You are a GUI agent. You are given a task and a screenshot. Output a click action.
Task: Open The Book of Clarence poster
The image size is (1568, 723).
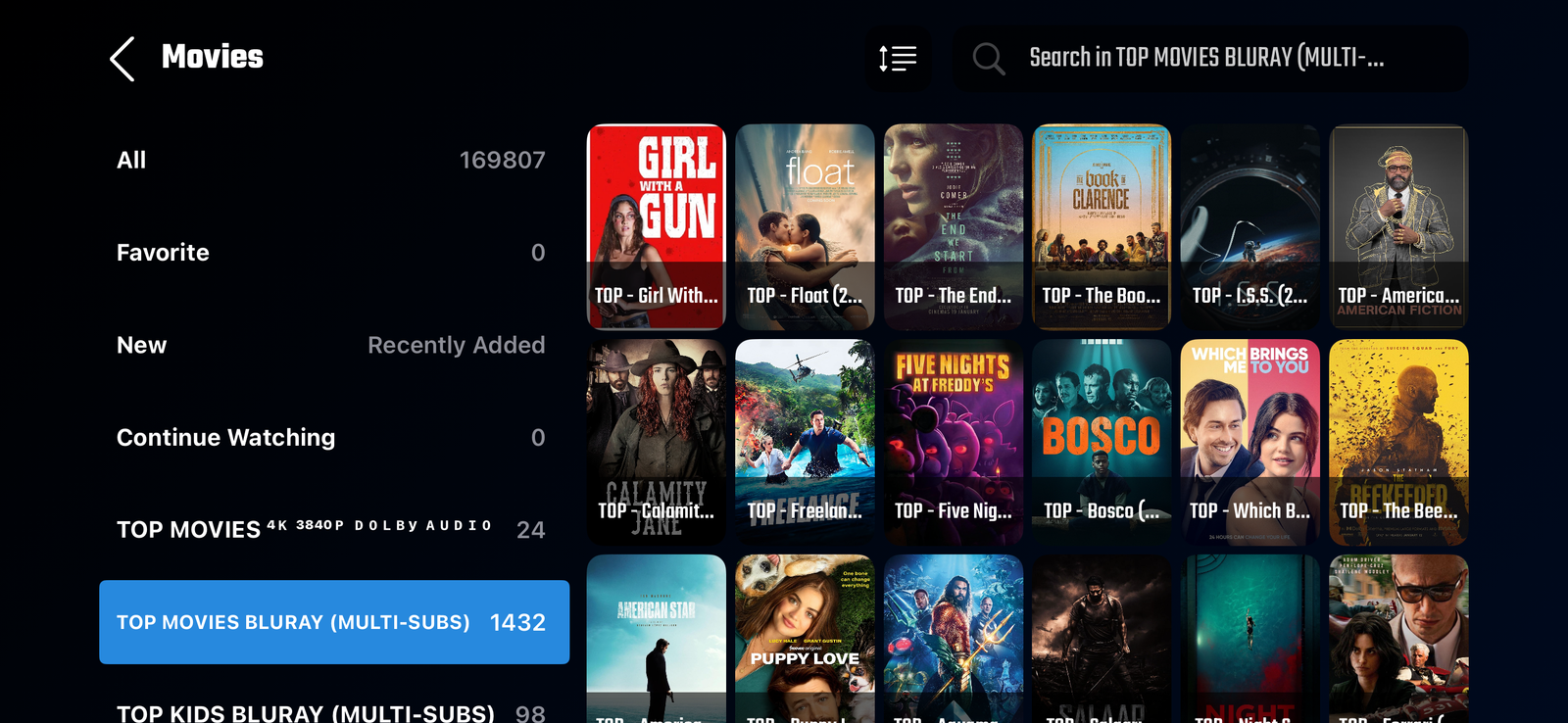[1102, 226]
